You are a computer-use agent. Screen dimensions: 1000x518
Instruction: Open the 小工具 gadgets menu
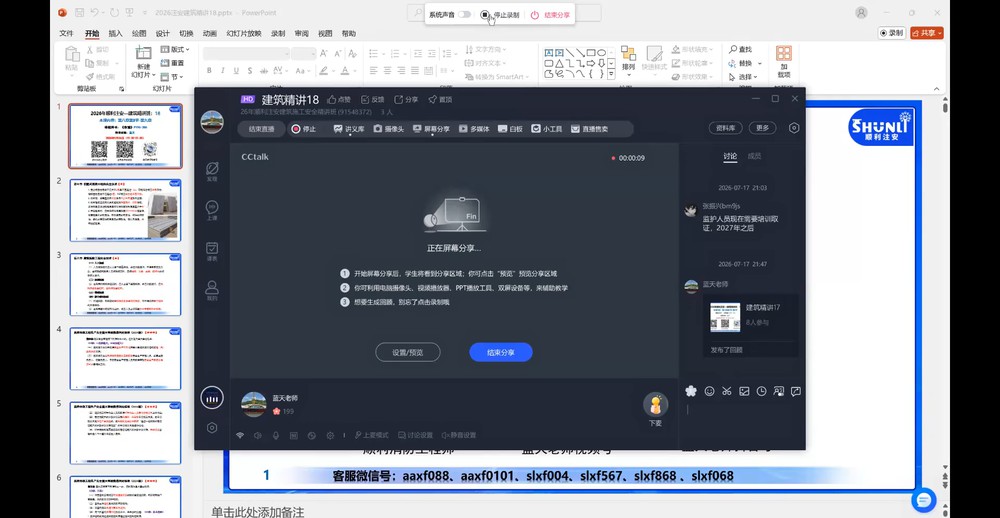547,129
